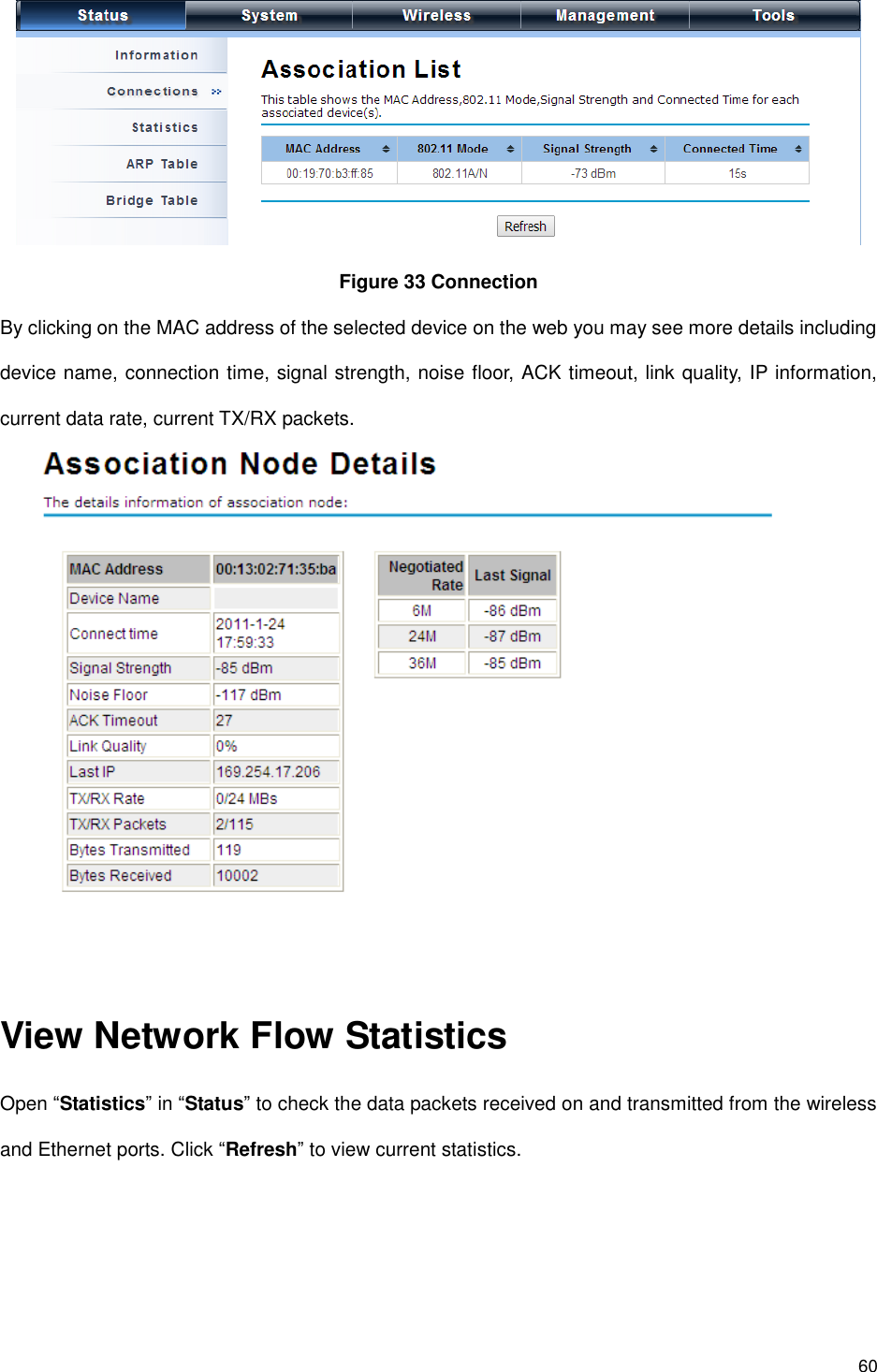This screenshot has width=877, height=1372.
Task: Switch to the Wireless tab
Action: pos(436,15)
